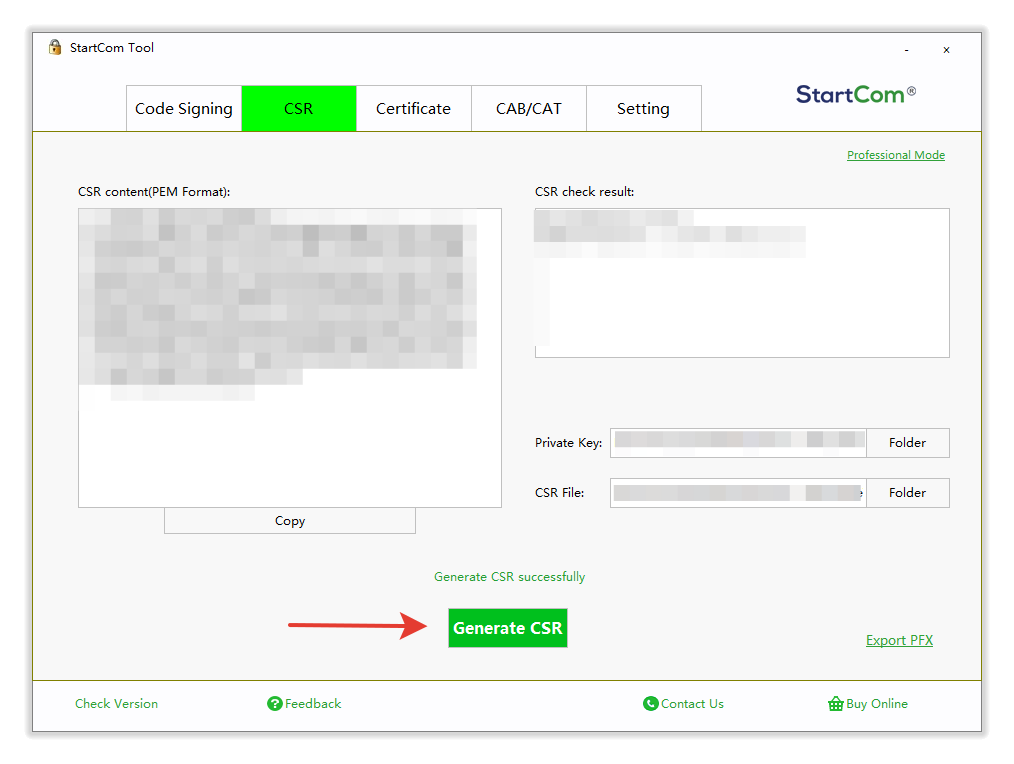Select the CSR tab
The width and height of the screenshot is (1014, 764).
pos(299,109)
